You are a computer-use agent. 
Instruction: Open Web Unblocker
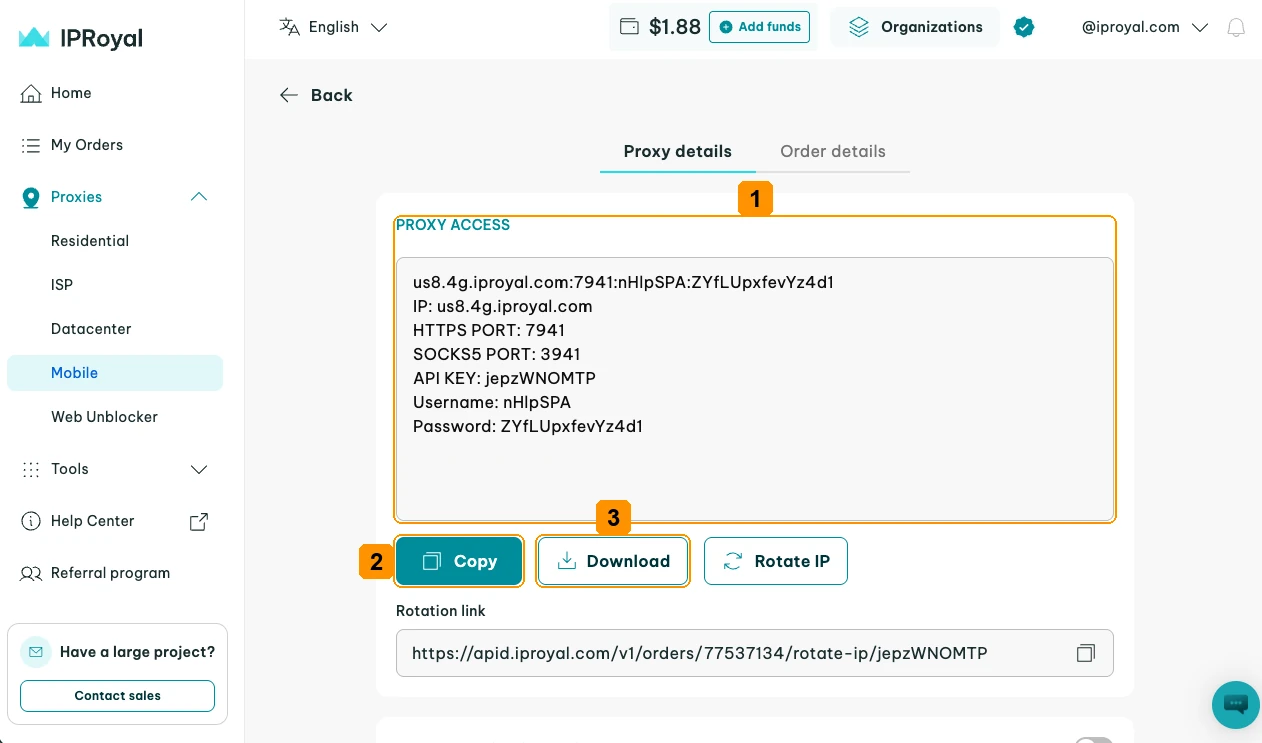tap(104, 417)
